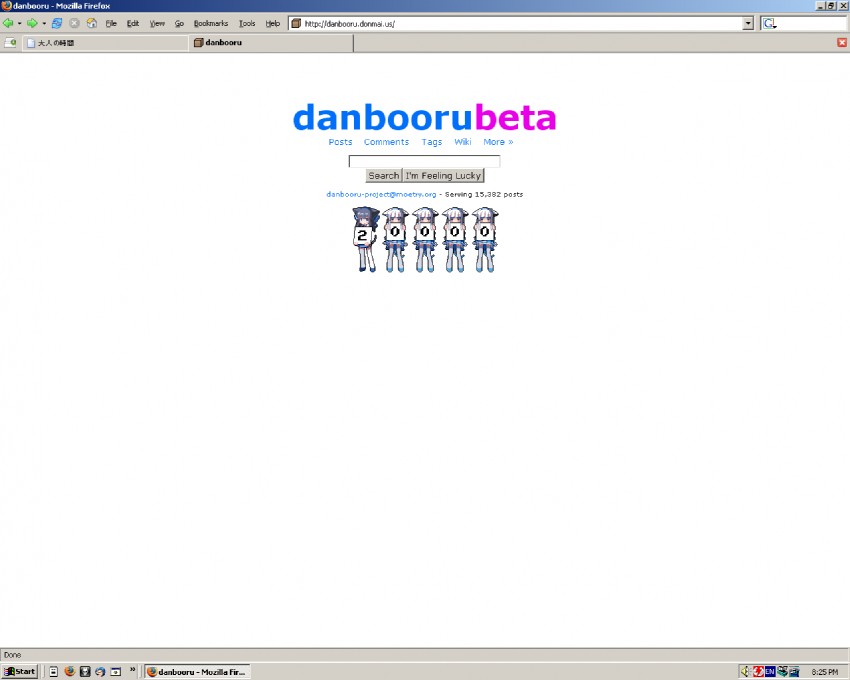Open the Comments link

coord(387,142)
